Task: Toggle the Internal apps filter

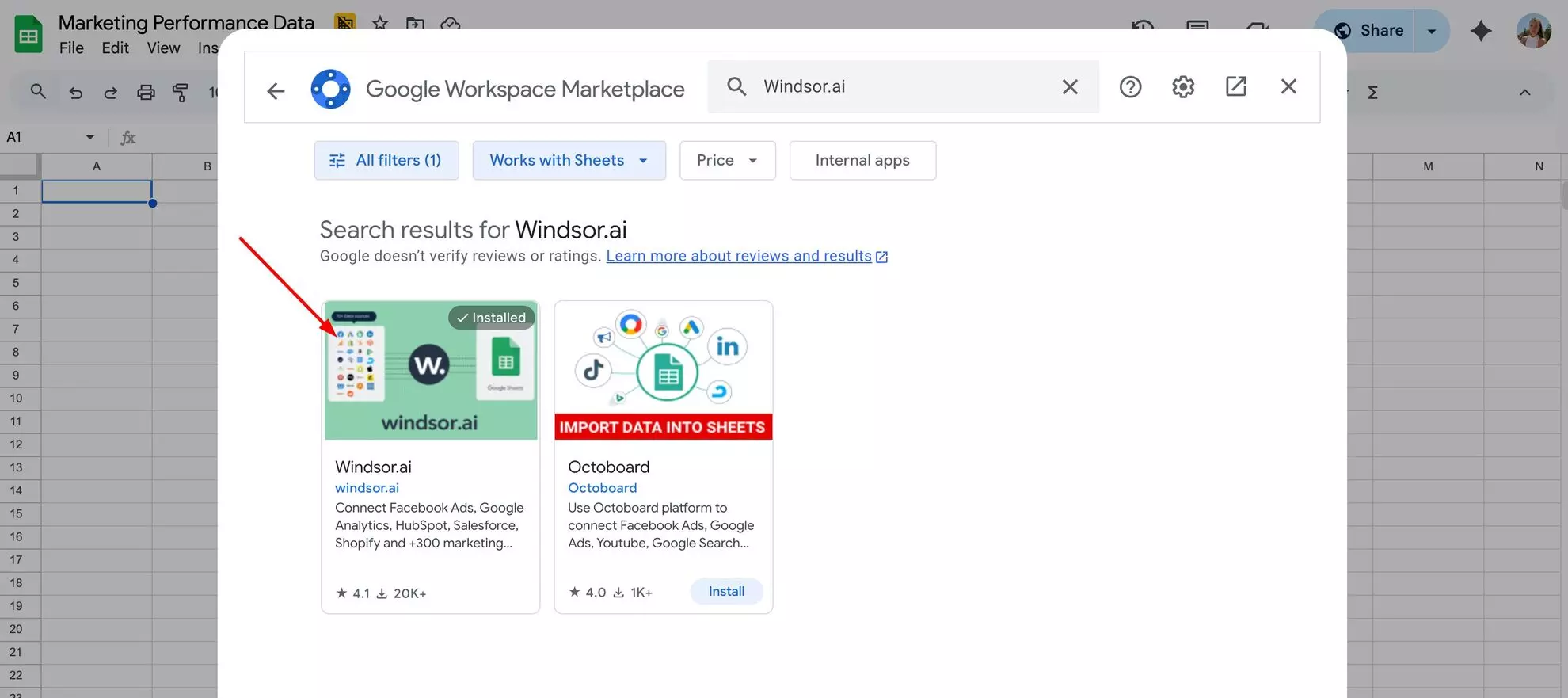Action: 862,160
